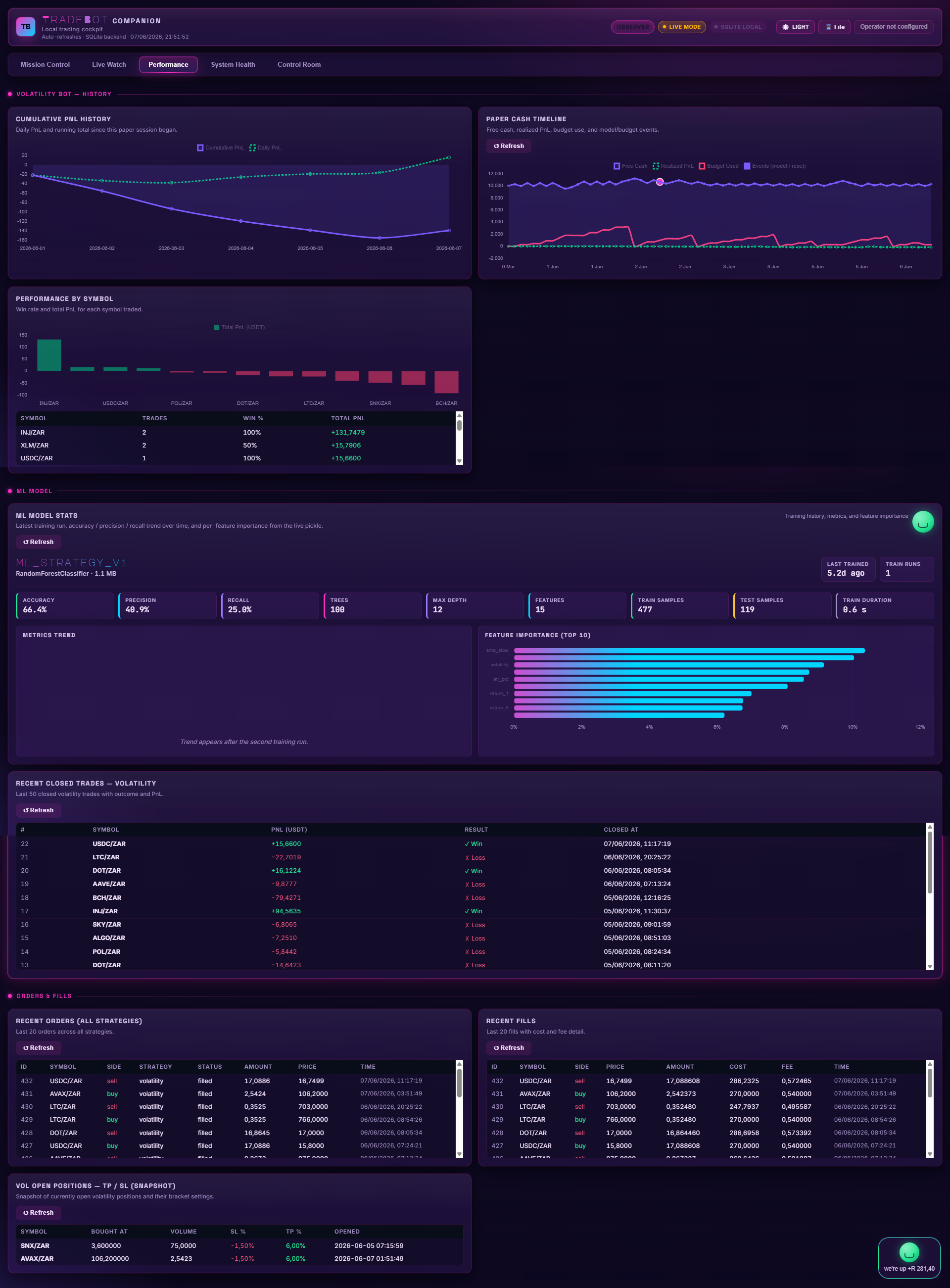
Task: Click the sma_slow feature importance bar
Action: (689, 650)
